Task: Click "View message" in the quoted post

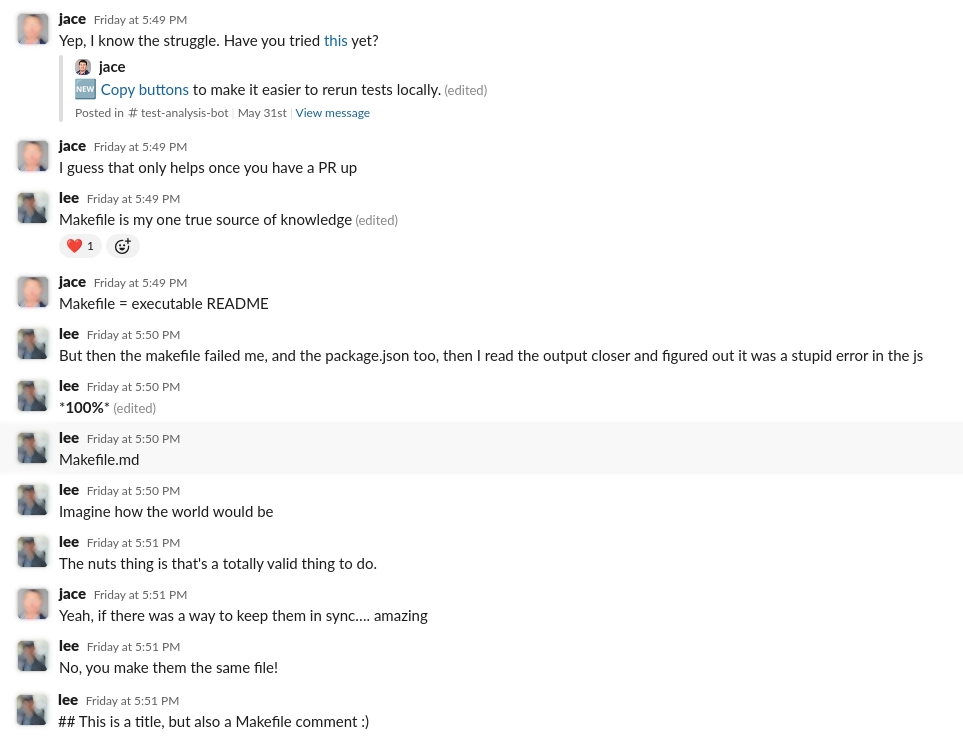Action: click(x=332, y=113)
